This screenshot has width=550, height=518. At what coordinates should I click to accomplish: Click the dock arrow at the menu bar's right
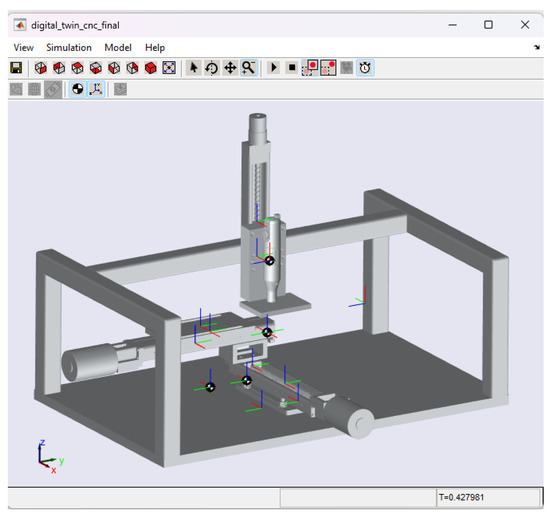pos(537,47)
